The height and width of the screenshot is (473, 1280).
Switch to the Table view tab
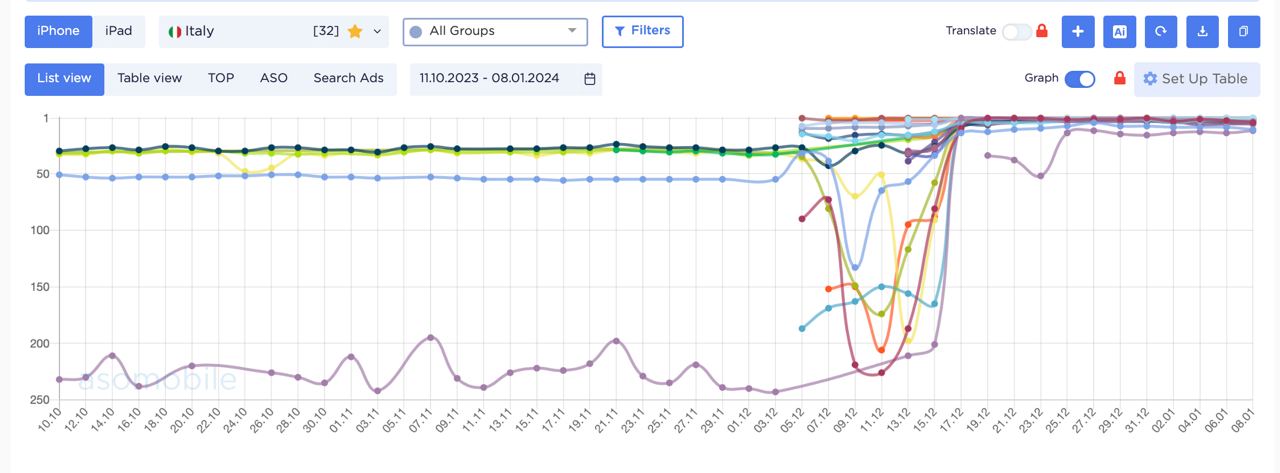(149, 79)
